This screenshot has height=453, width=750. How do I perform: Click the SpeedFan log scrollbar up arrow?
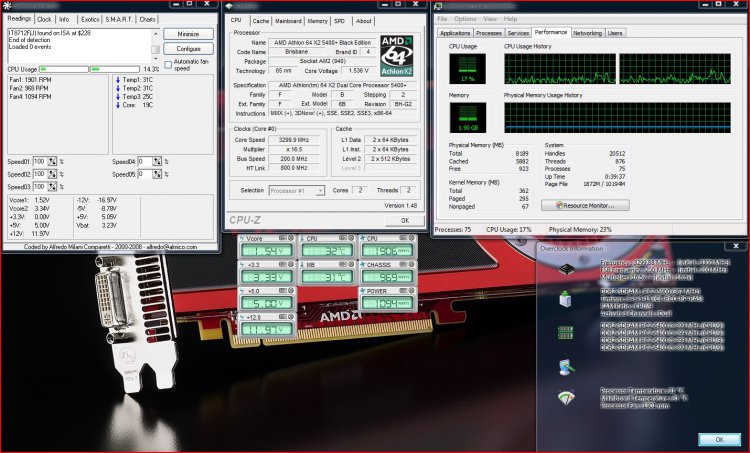click(155, 33)
